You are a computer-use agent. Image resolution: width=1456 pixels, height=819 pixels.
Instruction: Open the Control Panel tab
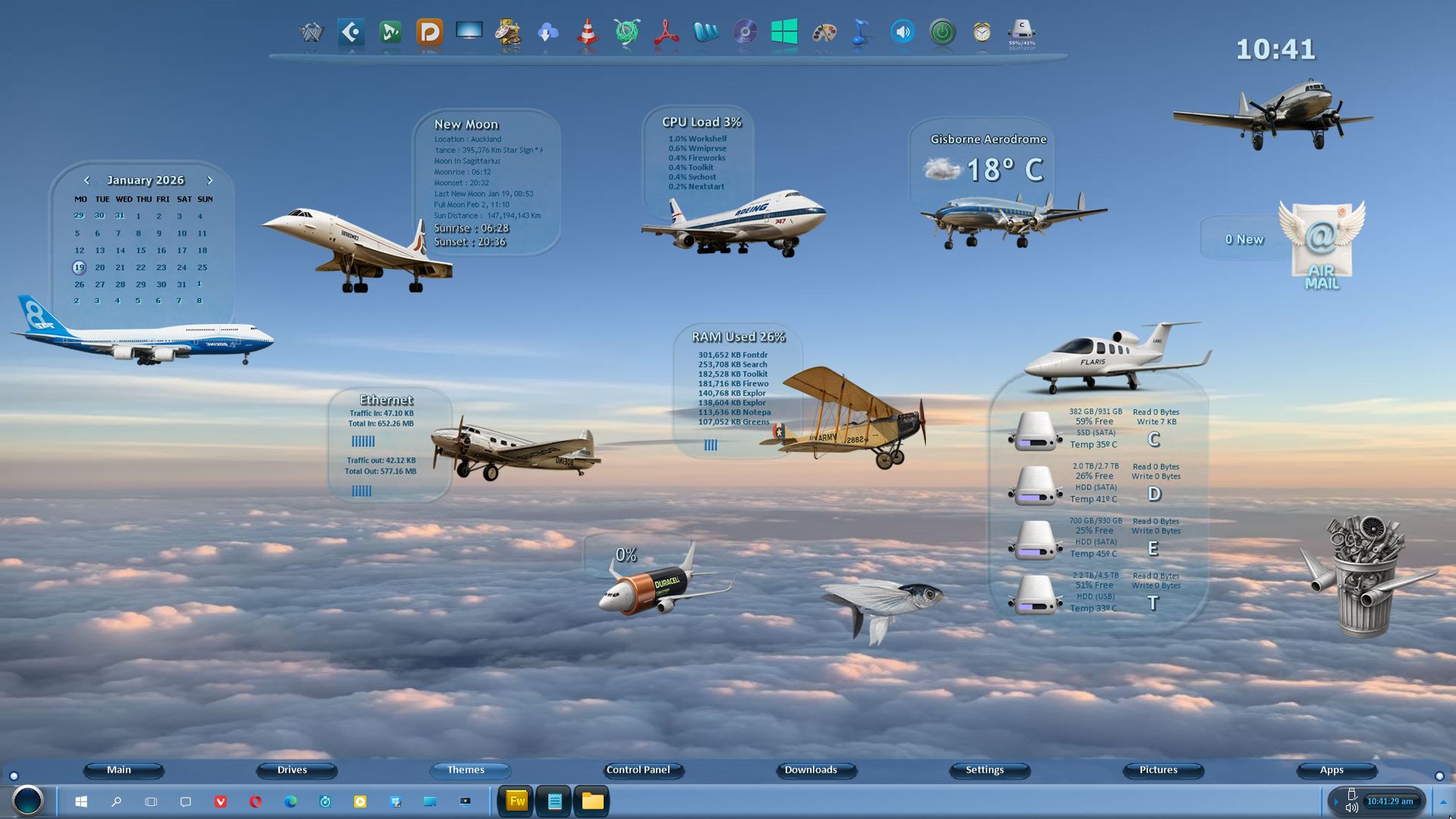(638, 770)
